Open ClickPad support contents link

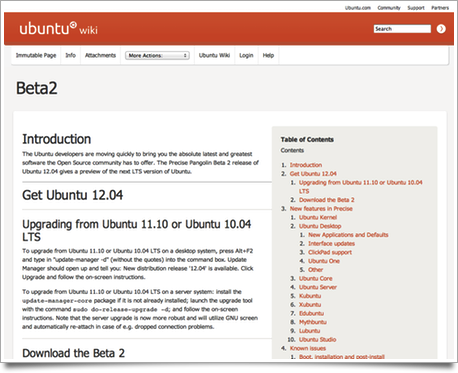[x=330, y=252]
